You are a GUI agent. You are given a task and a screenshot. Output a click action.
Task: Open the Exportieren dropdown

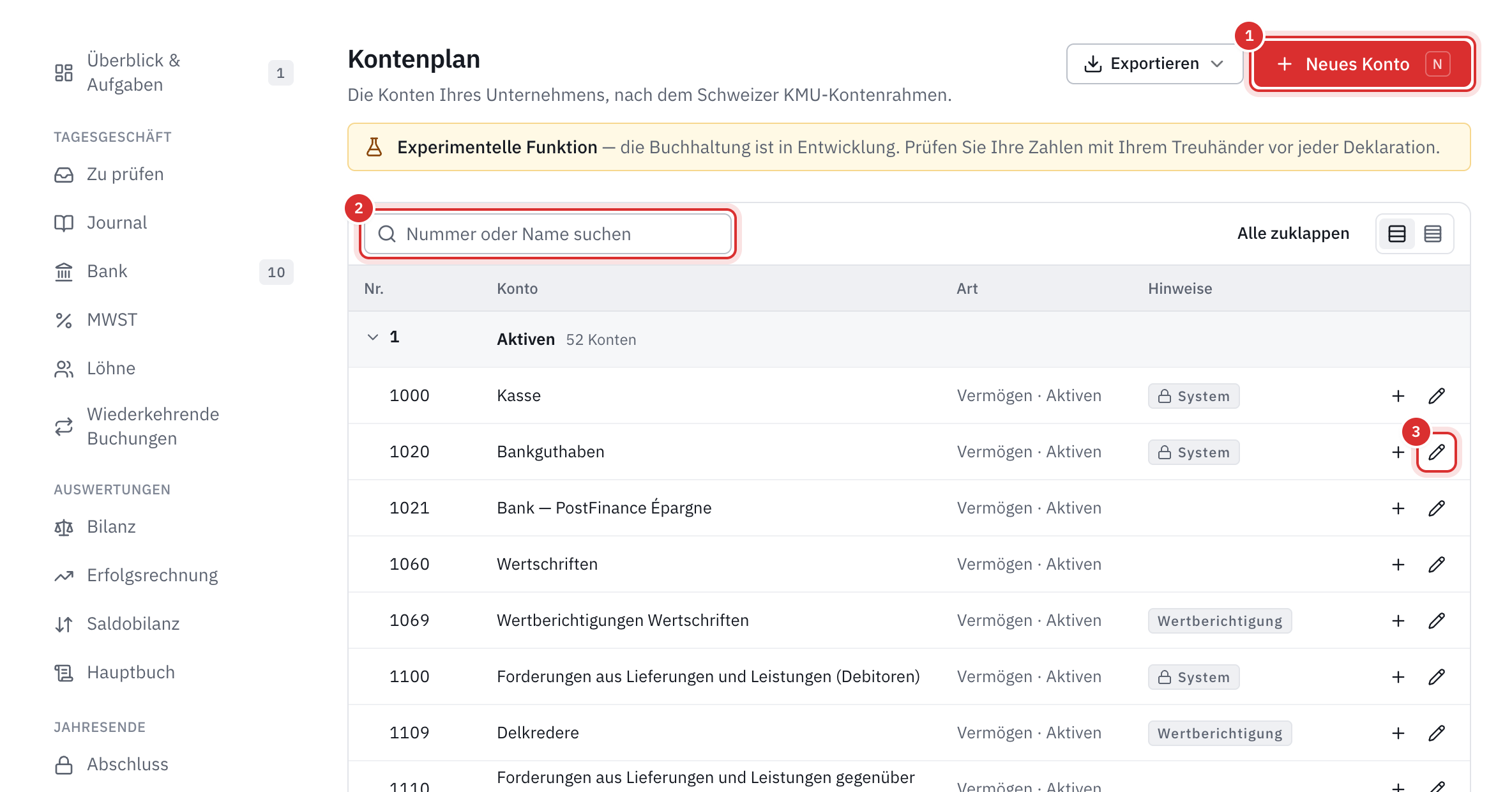1154,64
